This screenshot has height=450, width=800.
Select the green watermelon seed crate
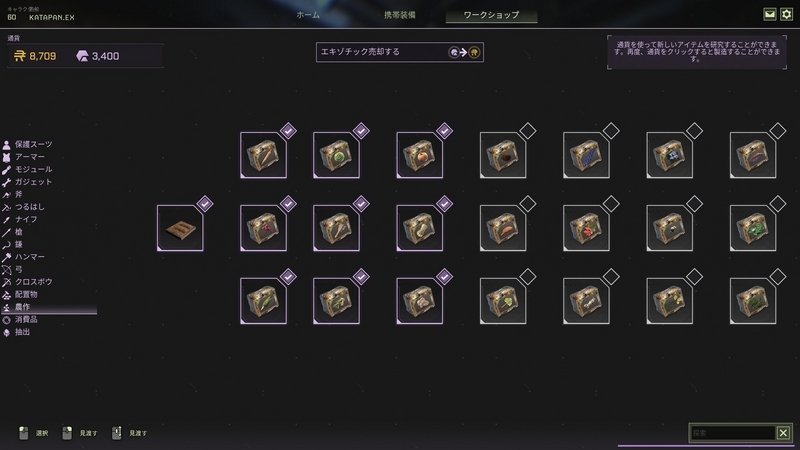pos(336,155)
